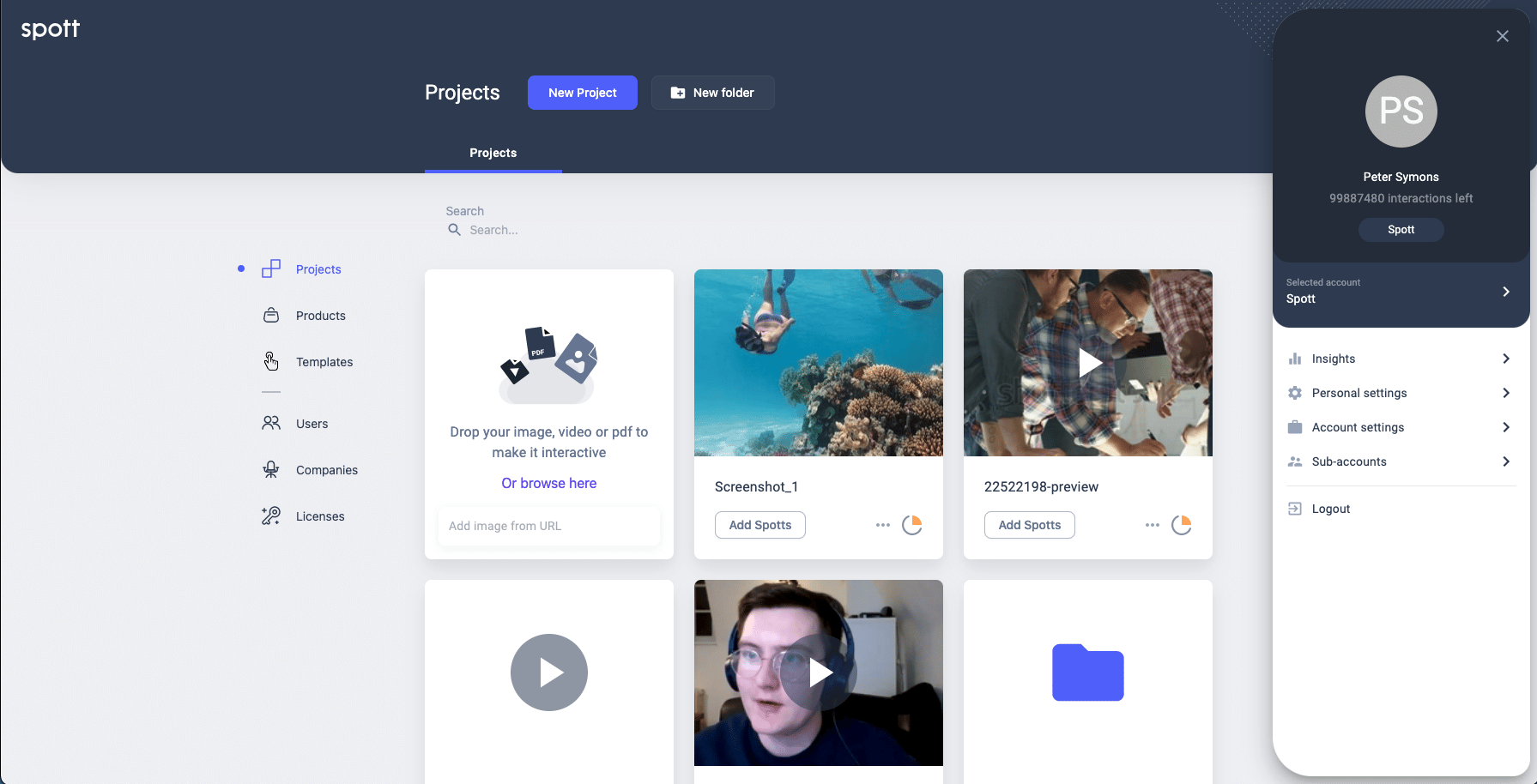
Task: Open the Users page
Action: 312,424
